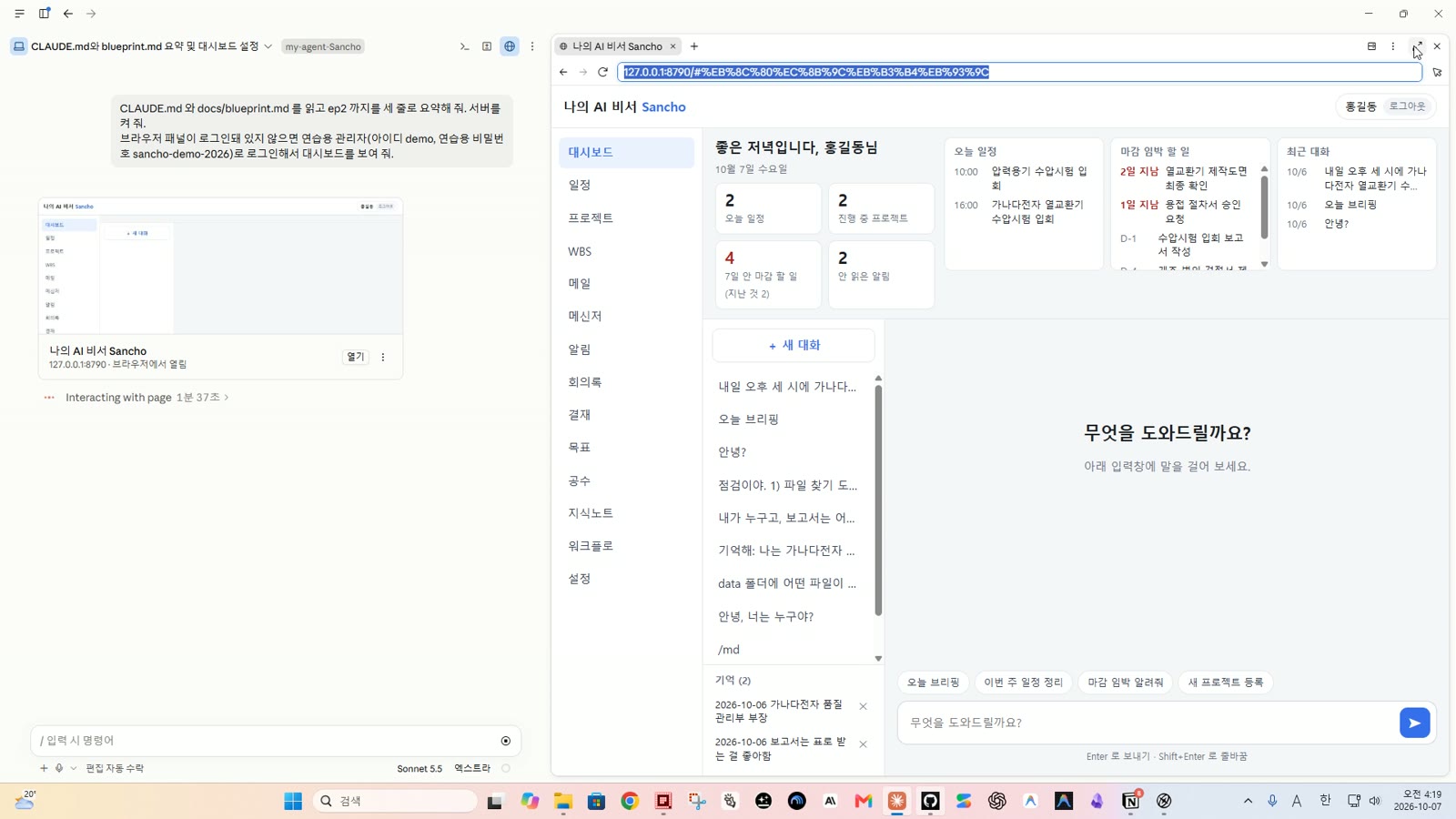Click the panel layout icon with blue dot
The image size is (1456, 819).
(x=45, y=14)
